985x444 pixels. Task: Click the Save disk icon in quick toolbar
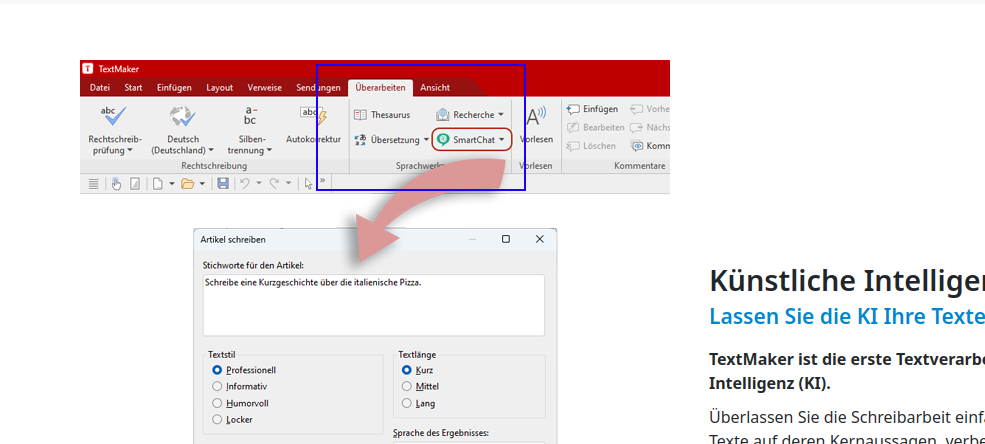(223, 184)
